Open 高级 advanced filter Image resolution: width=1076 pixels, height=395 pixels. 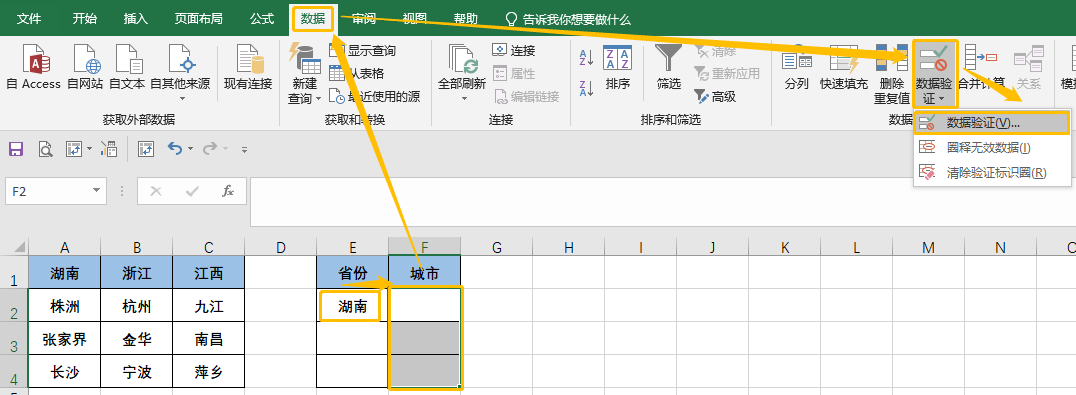pyautogui.click(x=714, y=97)
